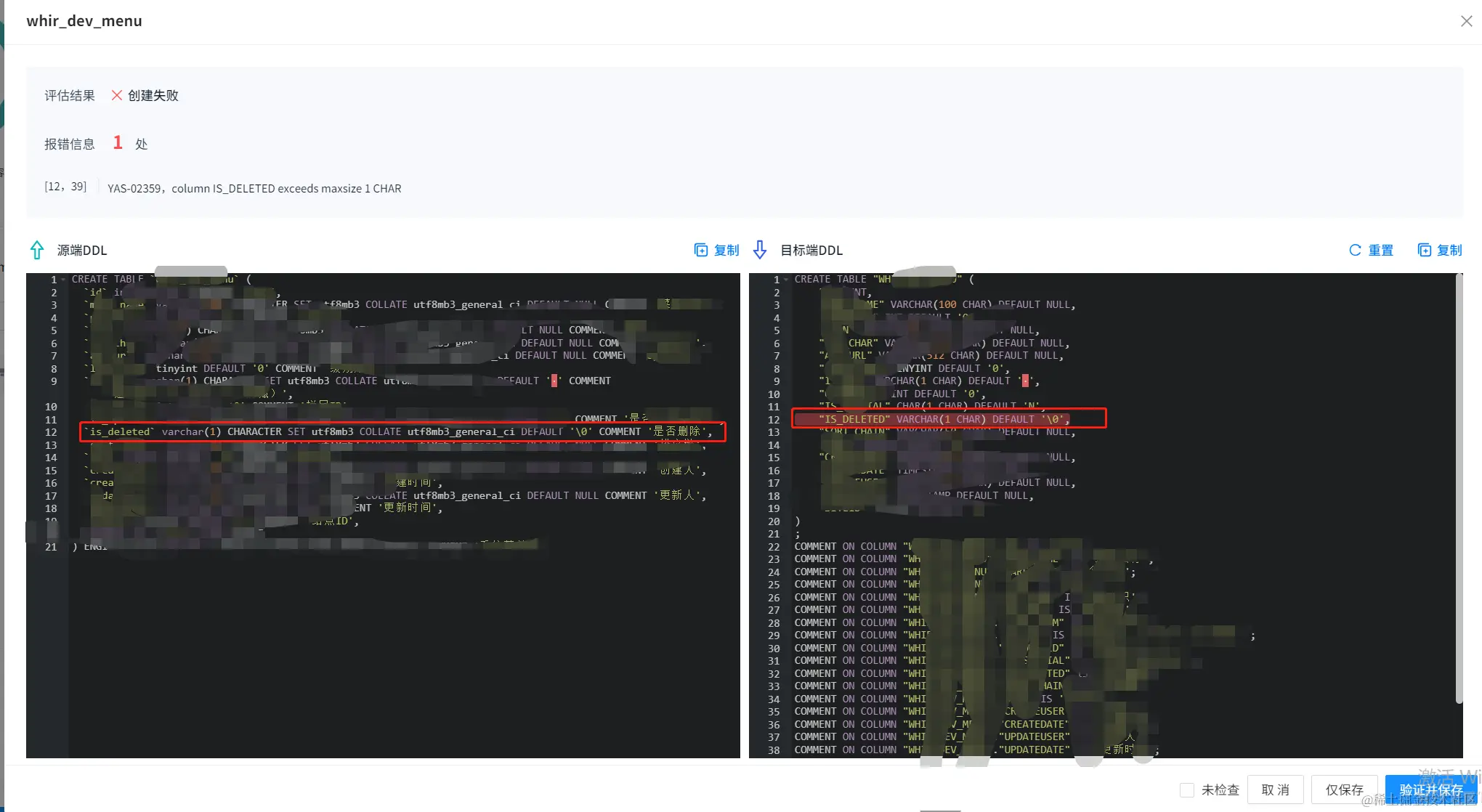Click the target DDL editor vertical scrollbar
The image size is (1482, 812).
[1459, 487]
